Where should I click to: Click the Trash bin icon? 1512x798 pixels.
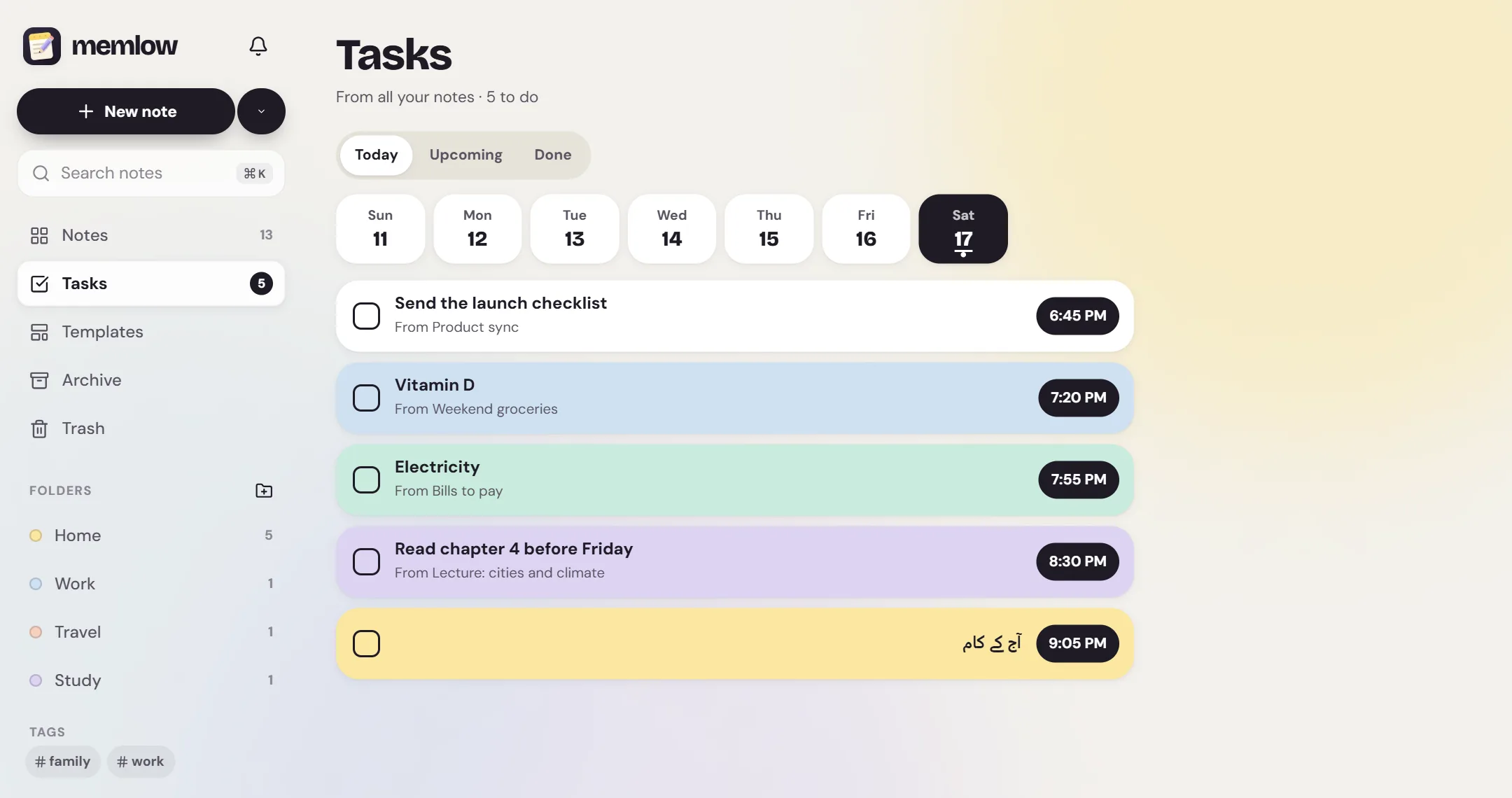[x=39, y=428]
